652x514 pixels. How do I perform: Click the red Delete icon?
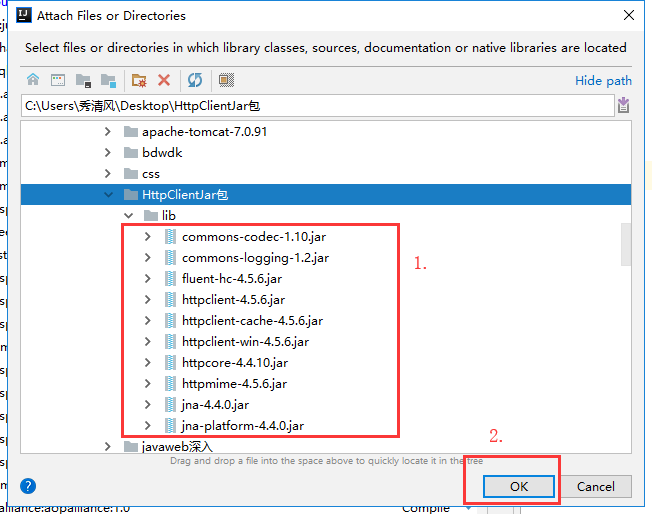[x=164, y=80]
